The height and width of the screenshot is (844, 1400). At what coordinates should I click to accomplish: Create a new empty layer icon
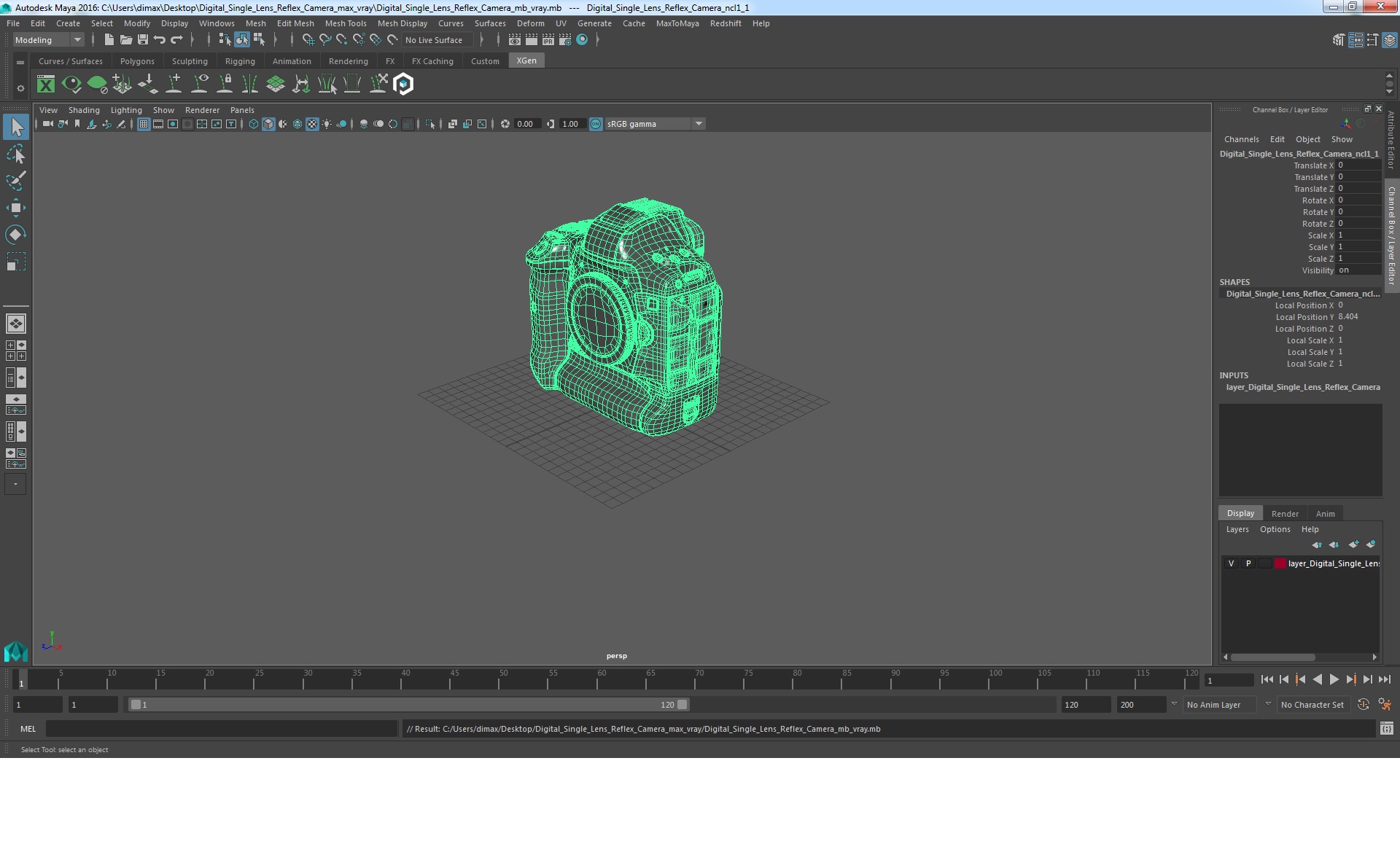click(x=1354, y=544)
